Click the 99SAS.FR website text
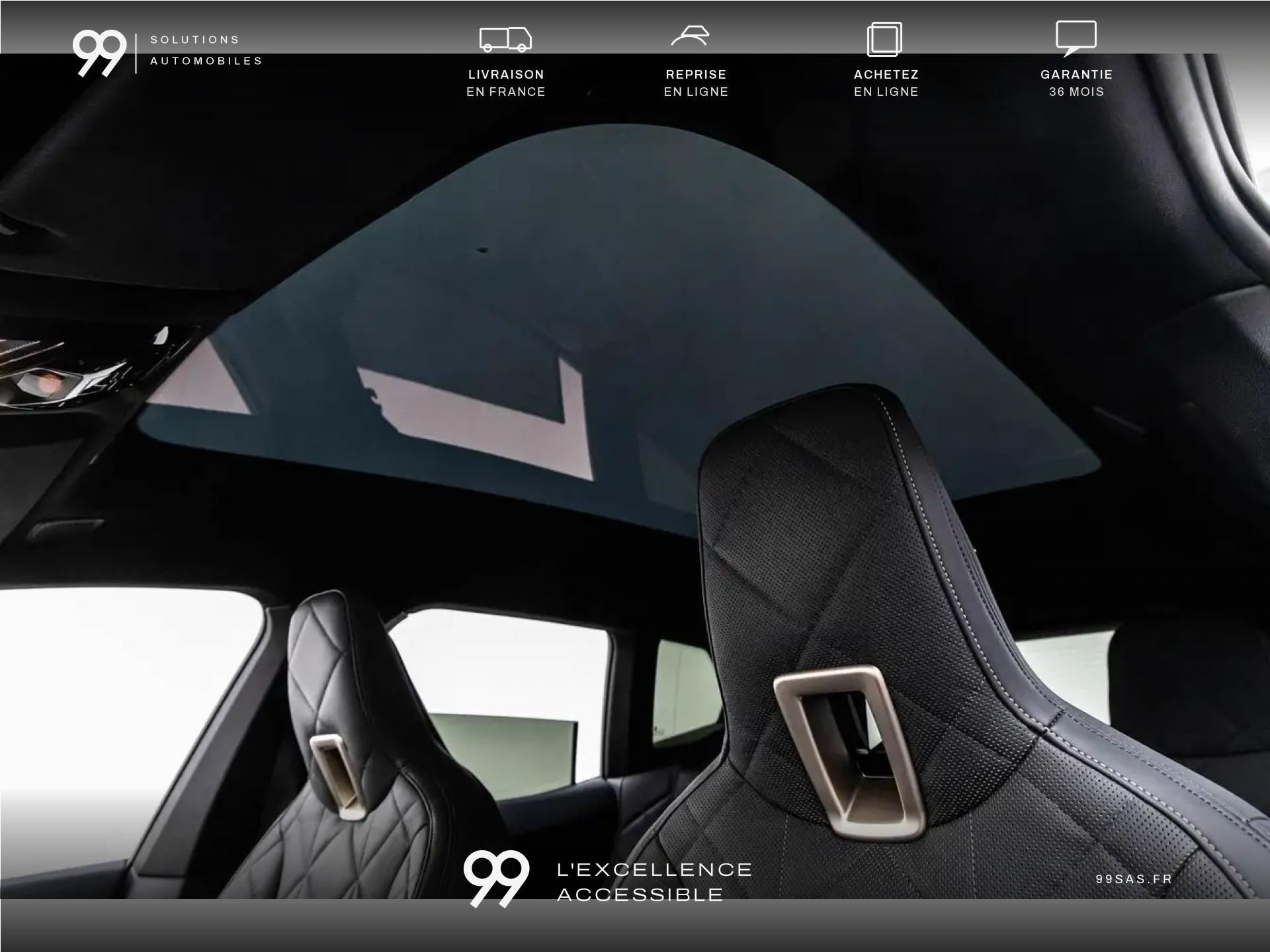Screen dimensions: 1270x952 (1134, 879)
